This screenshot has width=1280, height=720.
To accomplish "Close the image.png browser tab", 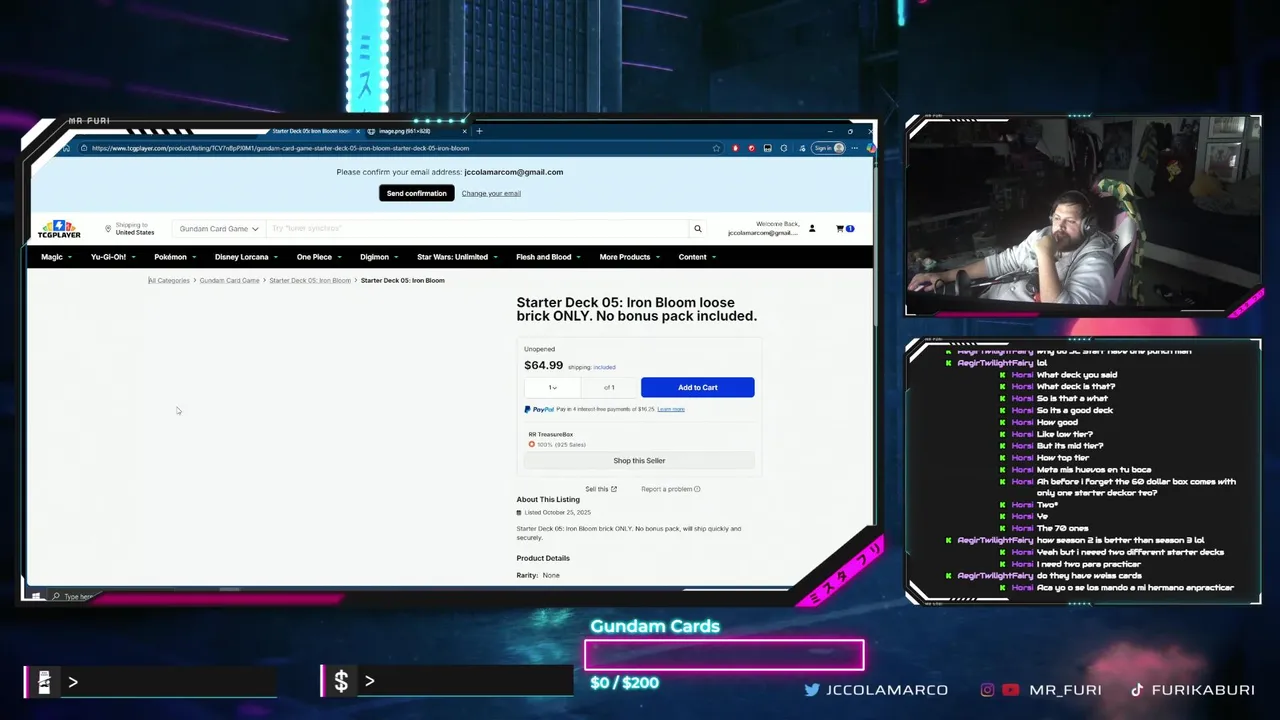I will point(464,131).
